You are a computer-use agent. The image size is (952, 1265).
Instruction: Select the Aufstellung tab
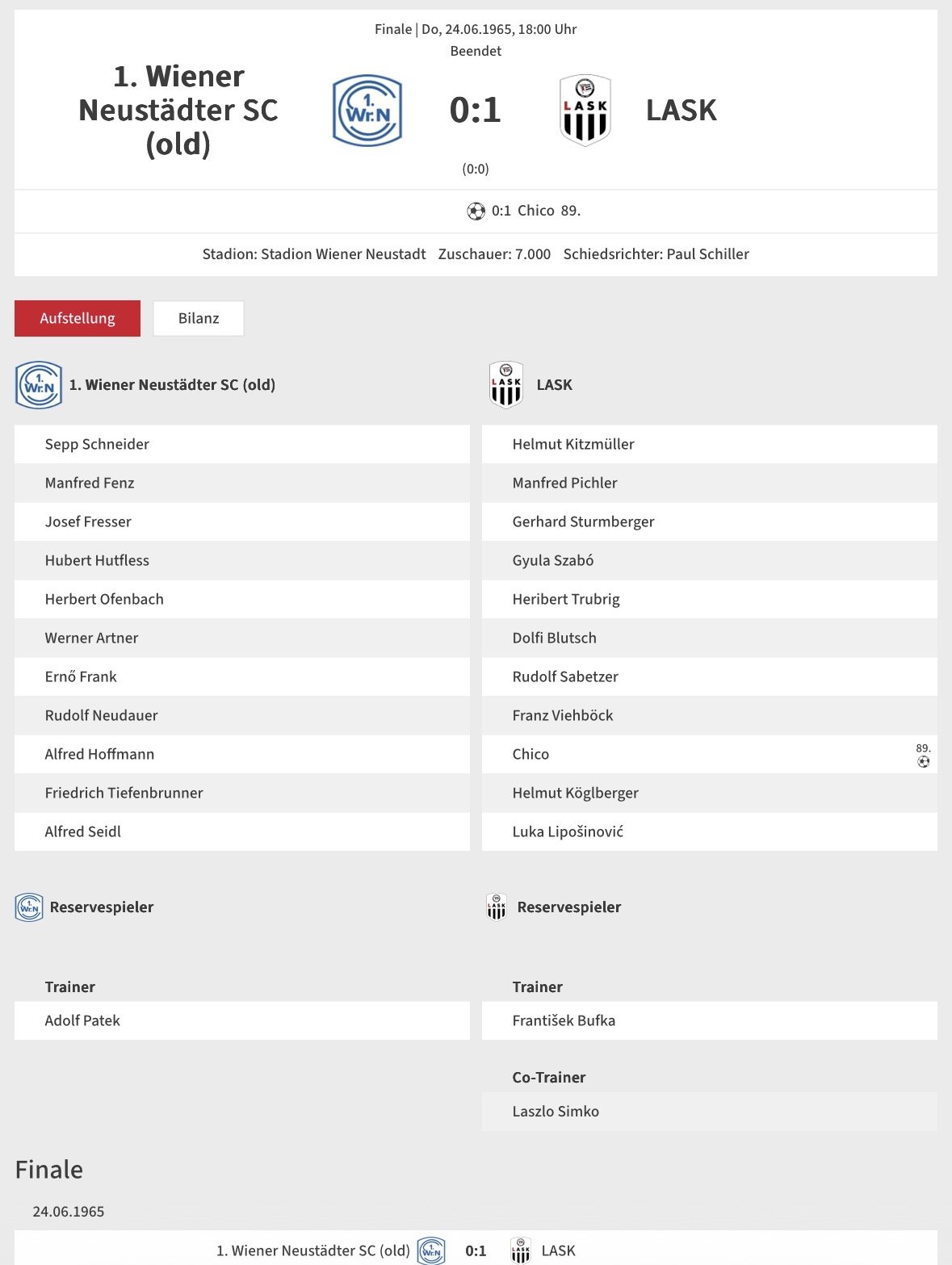pyautogui.click(x=78, y=318)
